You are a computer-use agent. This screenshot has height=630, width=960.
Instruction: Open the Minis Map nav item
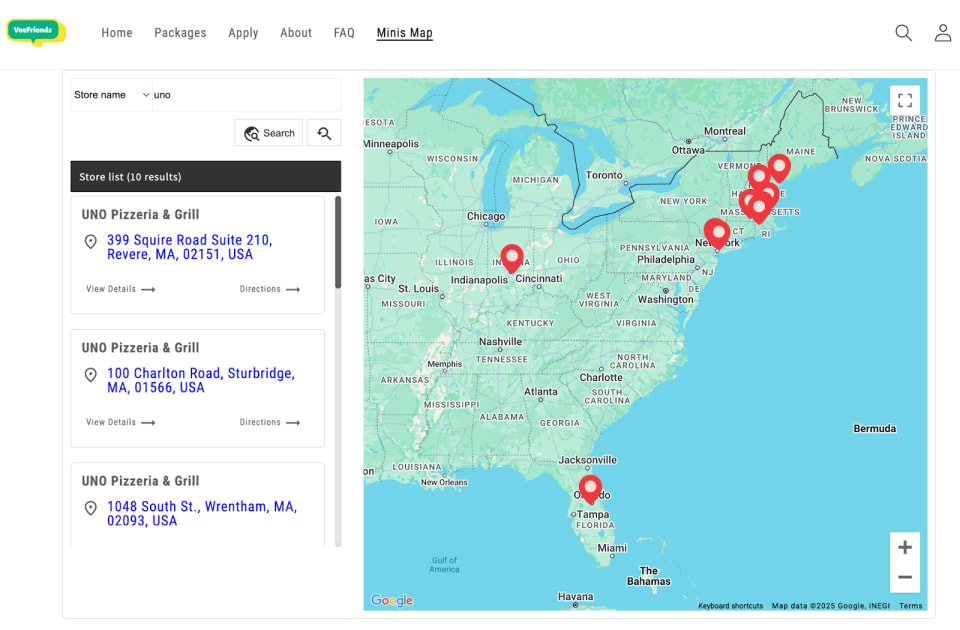click(404, 33)
